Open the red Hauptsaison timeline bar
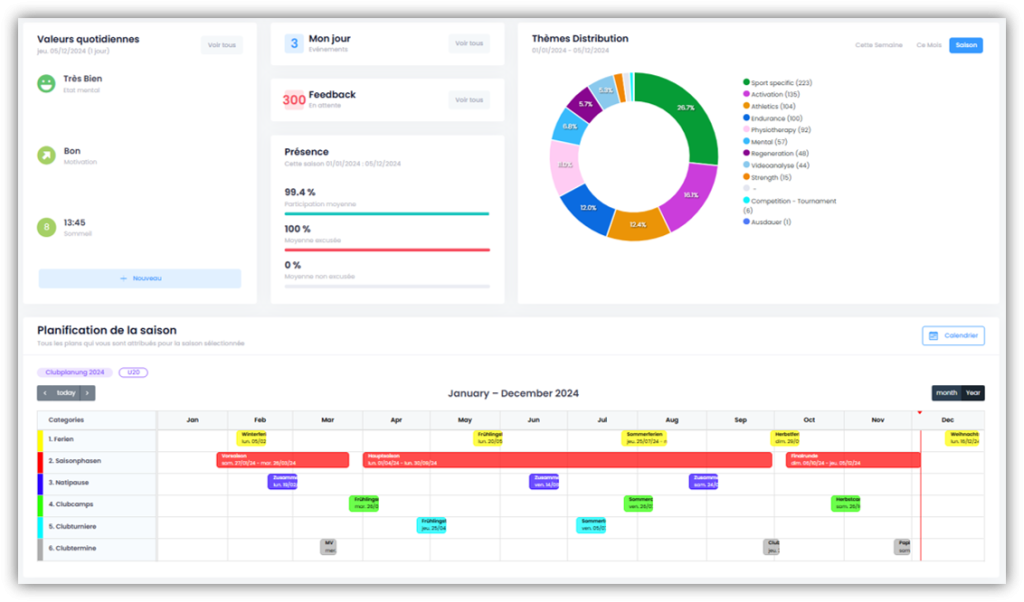Screen dimensions: 1024x602 [567, 460]
